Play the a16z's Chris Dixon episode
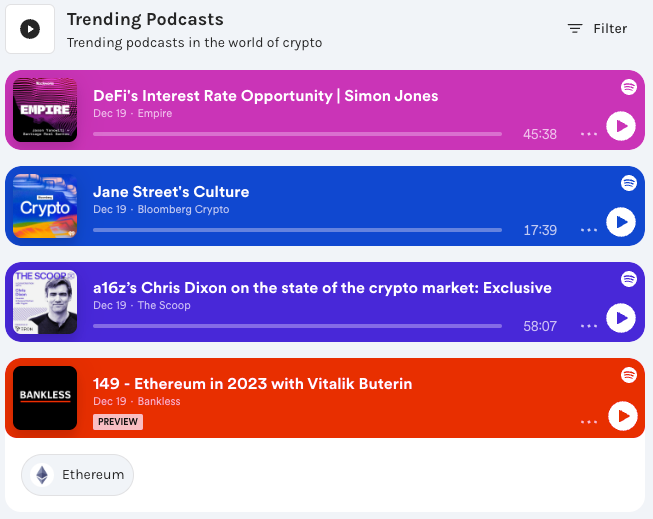Viewport: 653px width, 519px height. coord(621,318)
